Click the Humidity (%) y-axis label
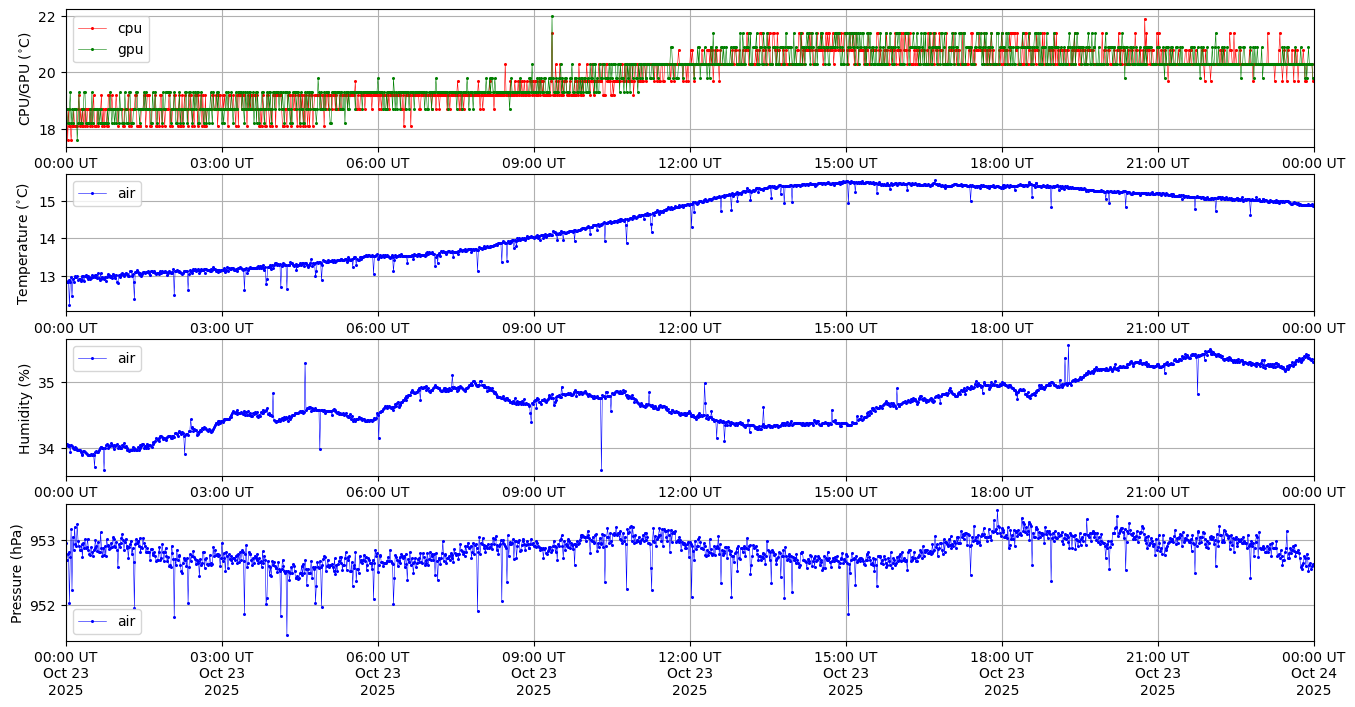The height and width of the screenshot is (707, 1355). (25, 408)
